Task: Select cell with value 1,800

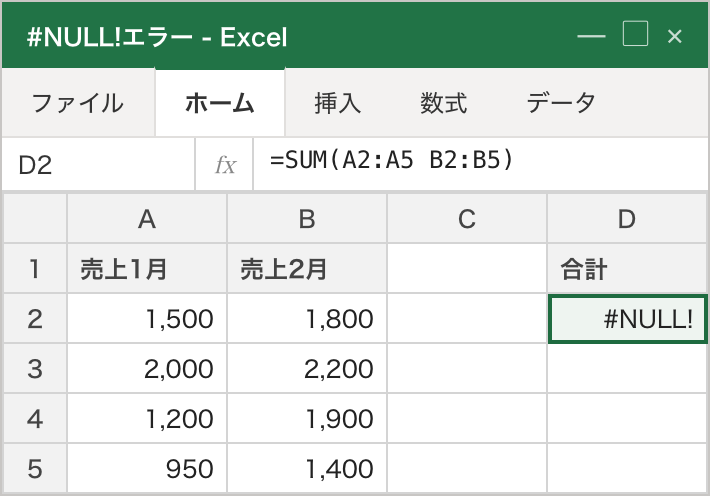Action: point(307,318)
